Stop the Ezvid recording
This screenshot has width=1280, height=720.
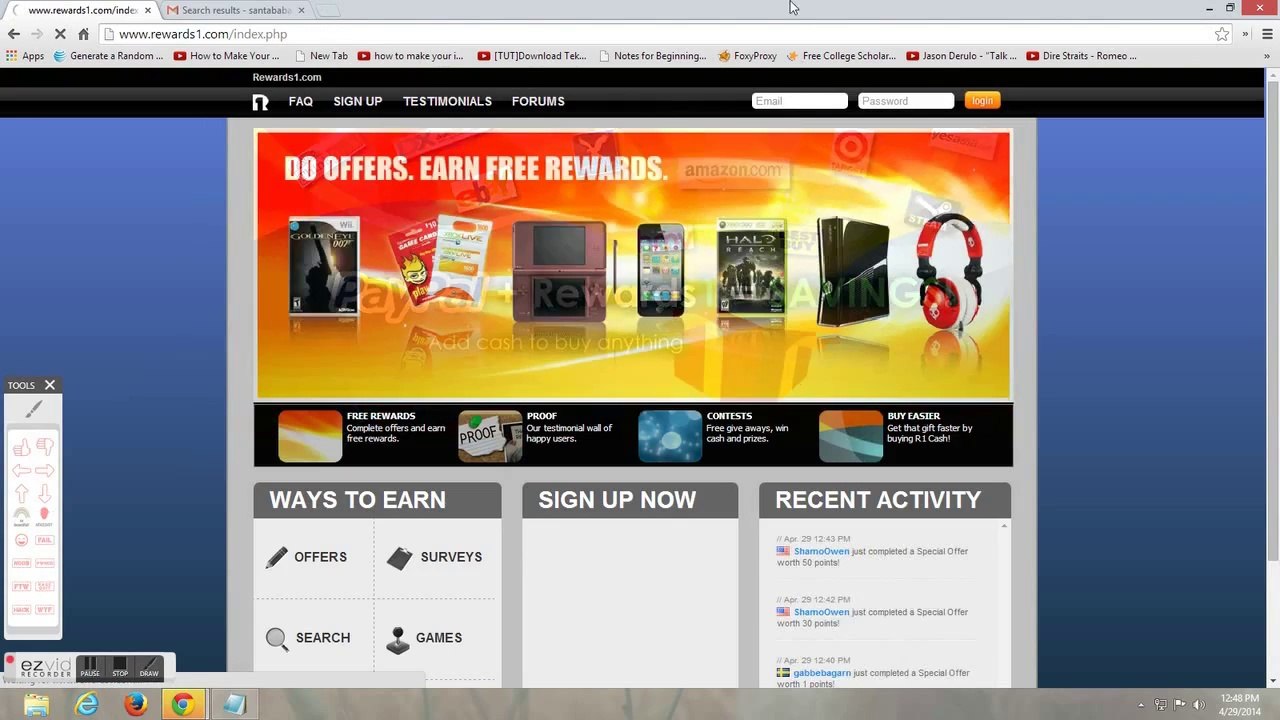[120, 667]
